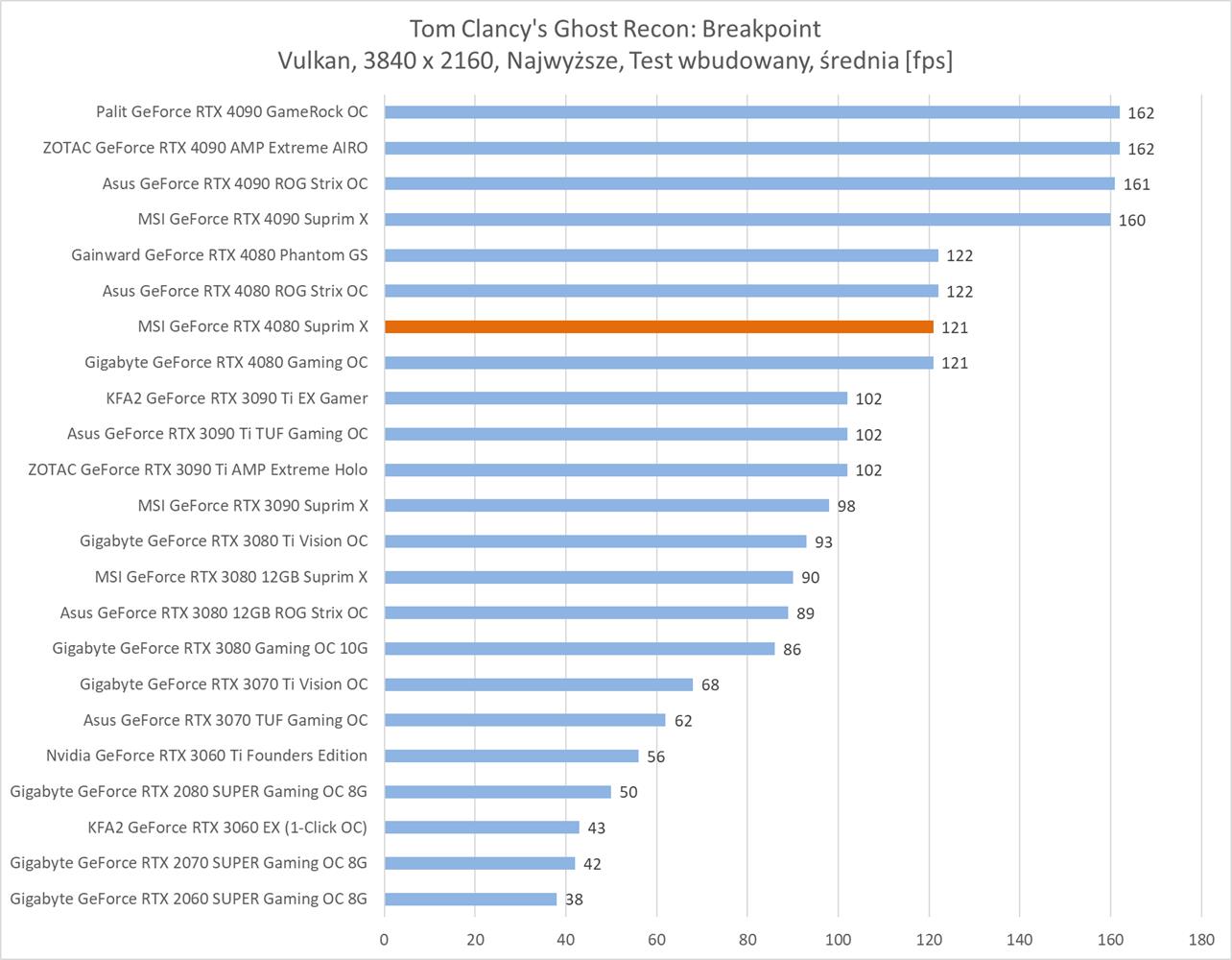Click the value '68' data label
This screenshot has height=960, width=1232.
pyautogui.click(x=710, y=685)
